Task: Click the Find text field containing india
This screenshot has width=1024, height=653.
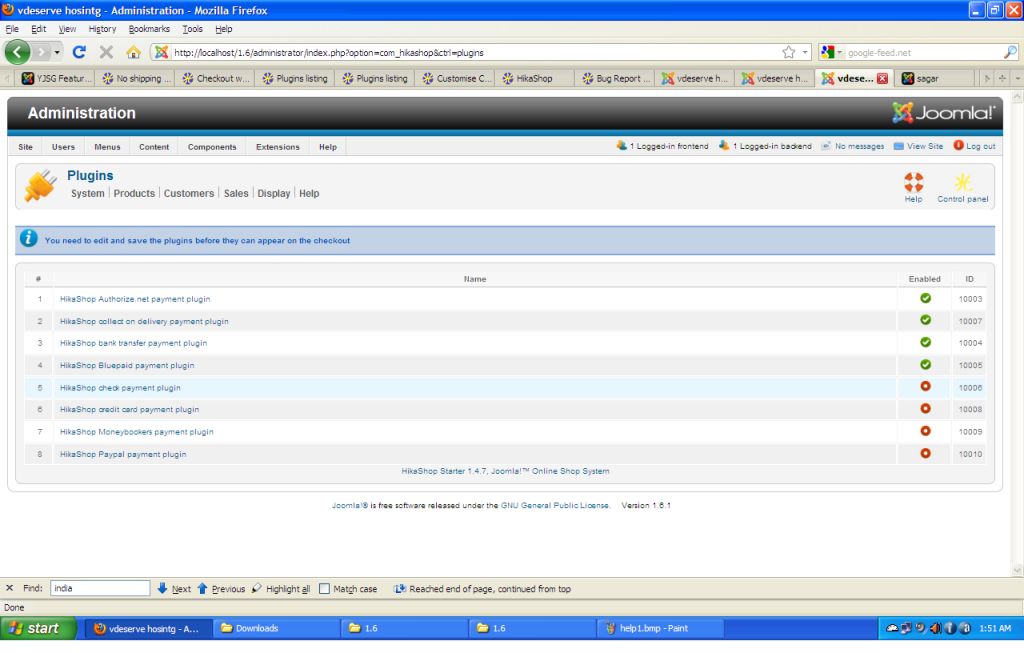Action: [x=100, y=588]
